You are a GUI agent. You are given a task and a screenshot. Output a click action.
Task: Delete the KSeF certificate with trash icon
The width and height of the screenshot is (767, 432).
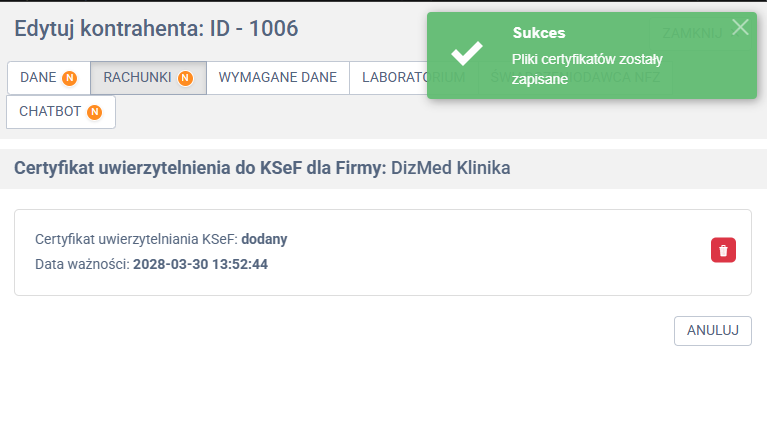coord(723,250)
